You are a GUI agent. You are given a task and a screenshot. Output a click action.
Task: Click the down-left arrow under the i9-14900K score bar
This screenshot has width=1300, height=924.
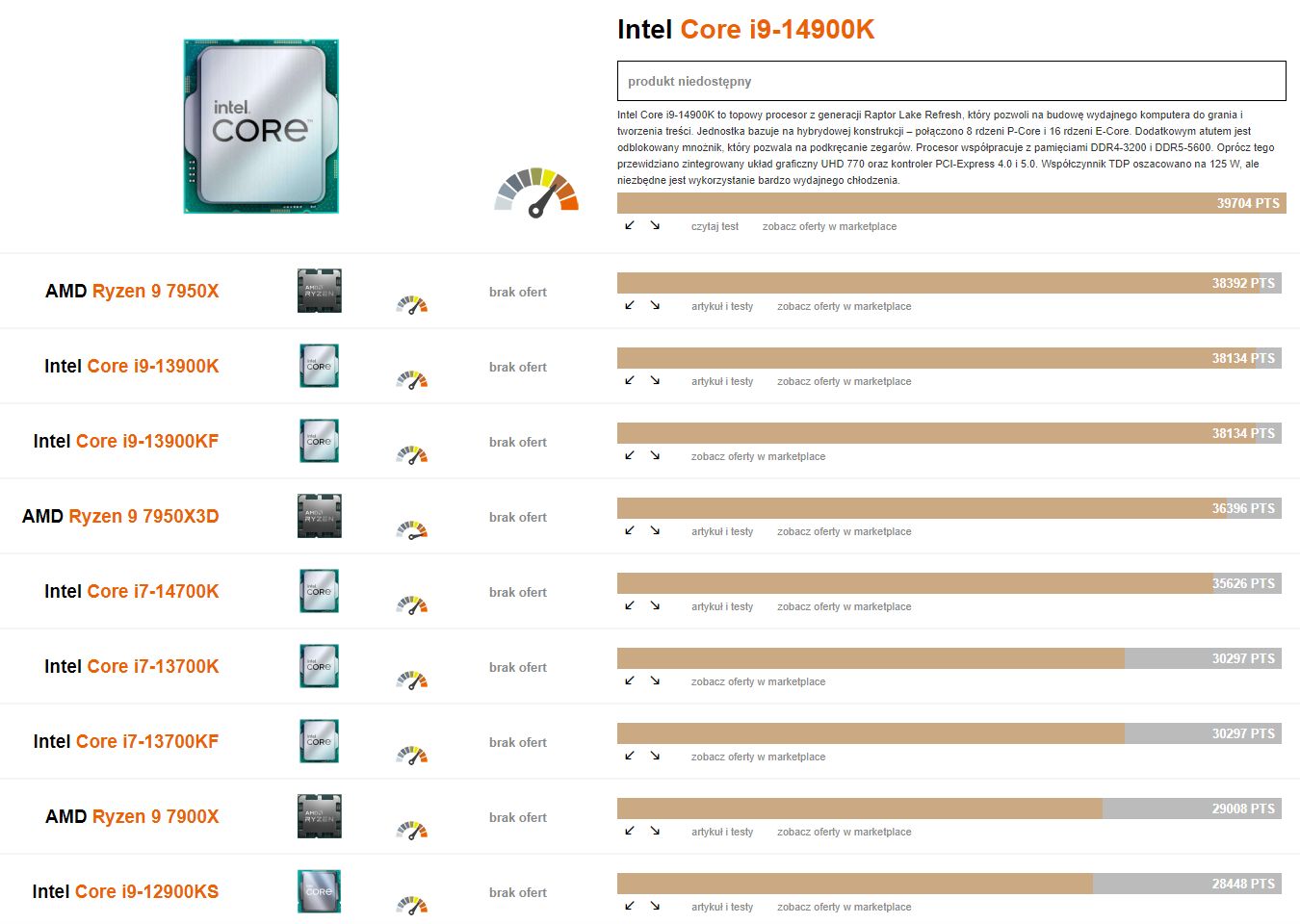click(630, 225)
